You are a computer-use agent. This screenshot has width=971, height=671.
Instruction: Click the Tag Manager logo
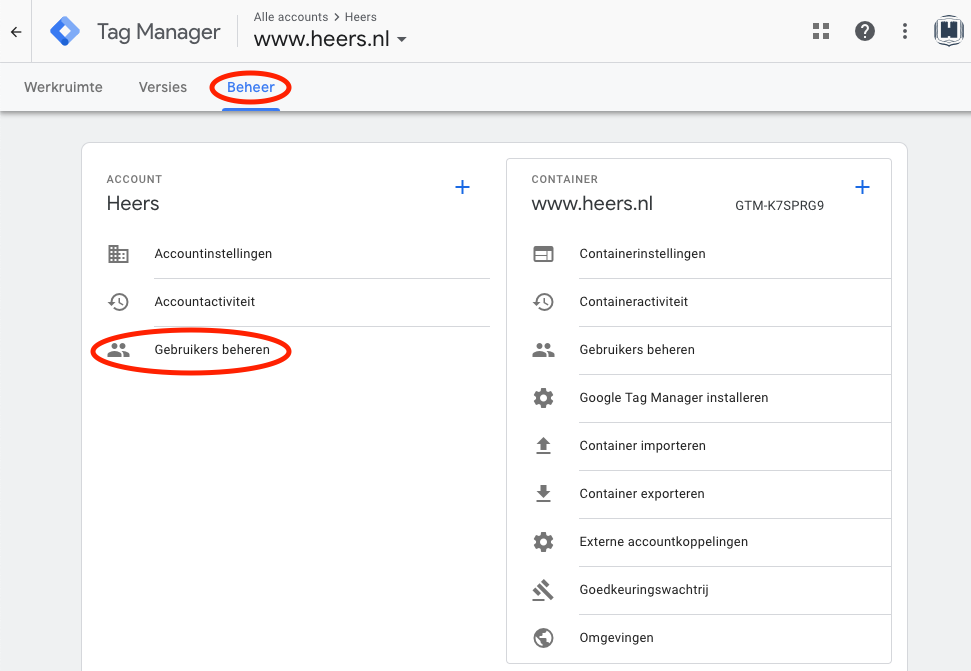[x=65, y=31]
